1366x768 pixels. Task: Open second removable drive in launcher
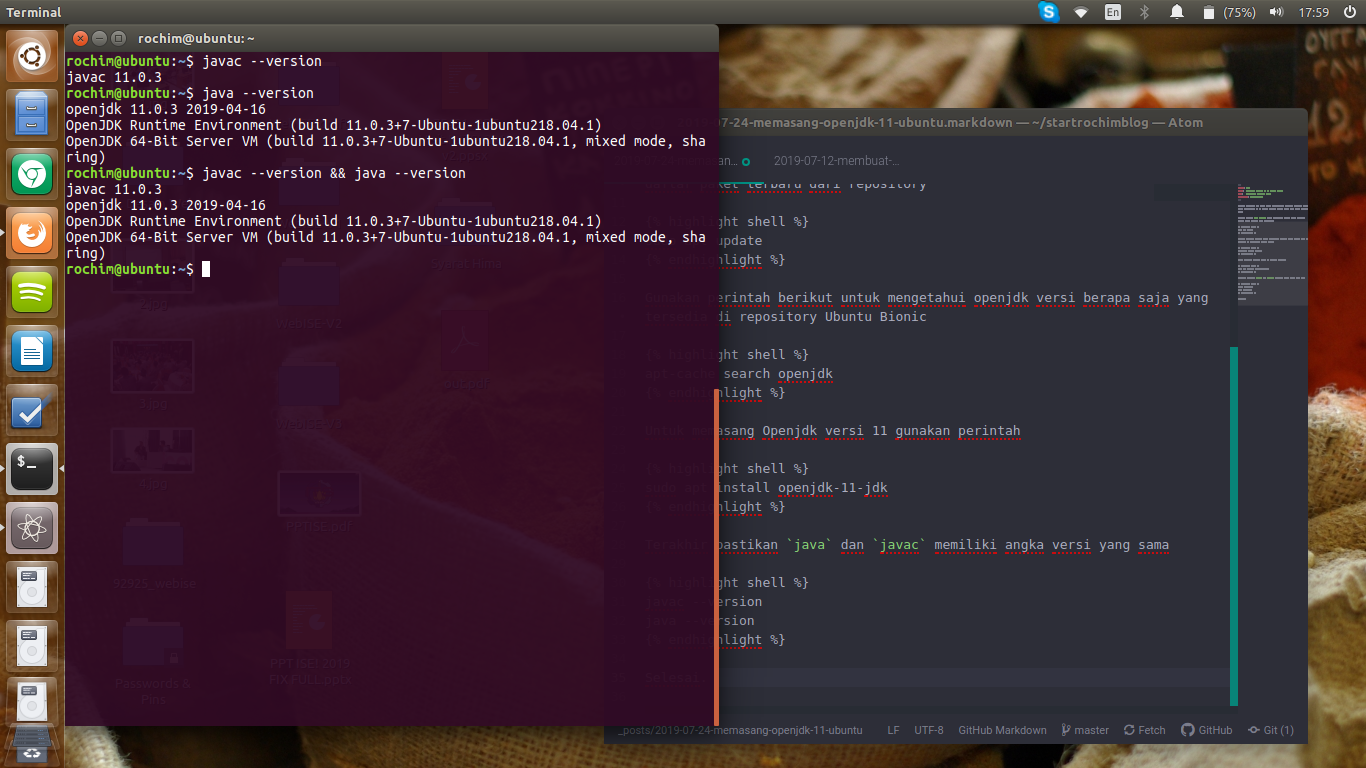click(x=33, y=645)
